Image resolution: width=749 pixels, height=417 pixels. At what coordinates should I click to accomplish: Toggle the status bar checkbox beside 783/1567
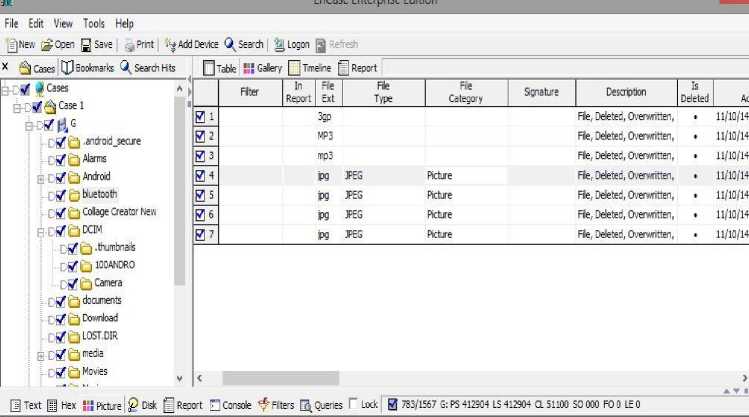coord(392,405)
